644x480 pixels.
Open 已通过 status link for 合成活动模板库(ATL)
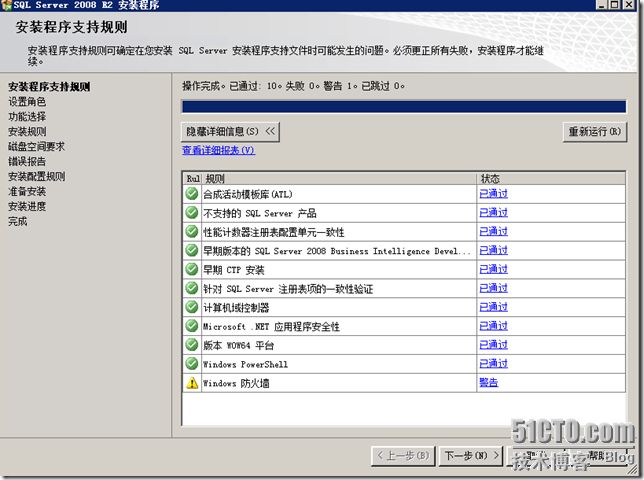[x=493, y=193]
